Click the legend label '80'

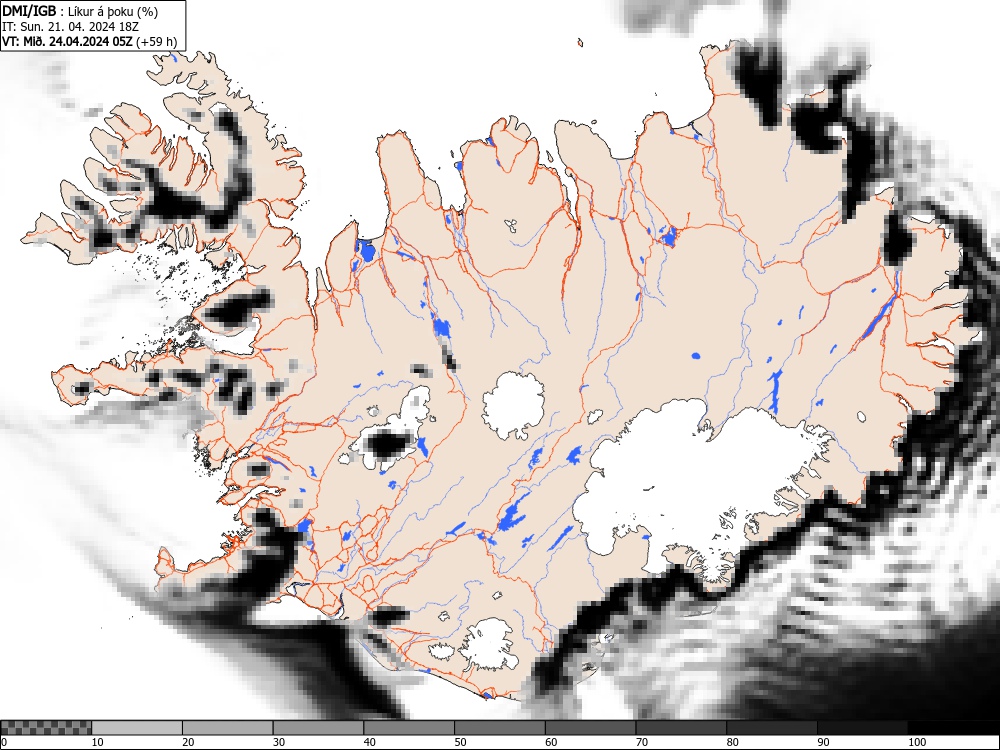click(732, 742)
